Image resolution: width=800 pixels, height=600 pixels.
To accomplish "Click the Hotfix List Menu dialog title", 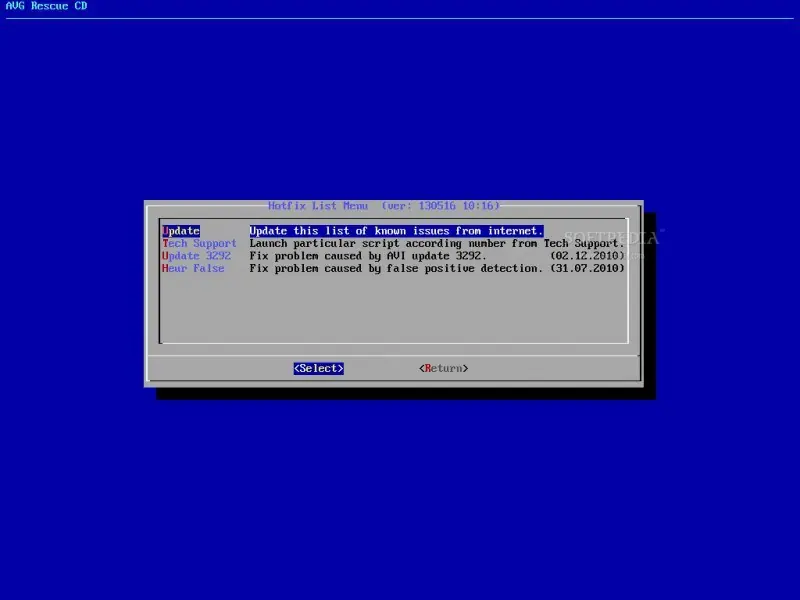I will 318,206.
